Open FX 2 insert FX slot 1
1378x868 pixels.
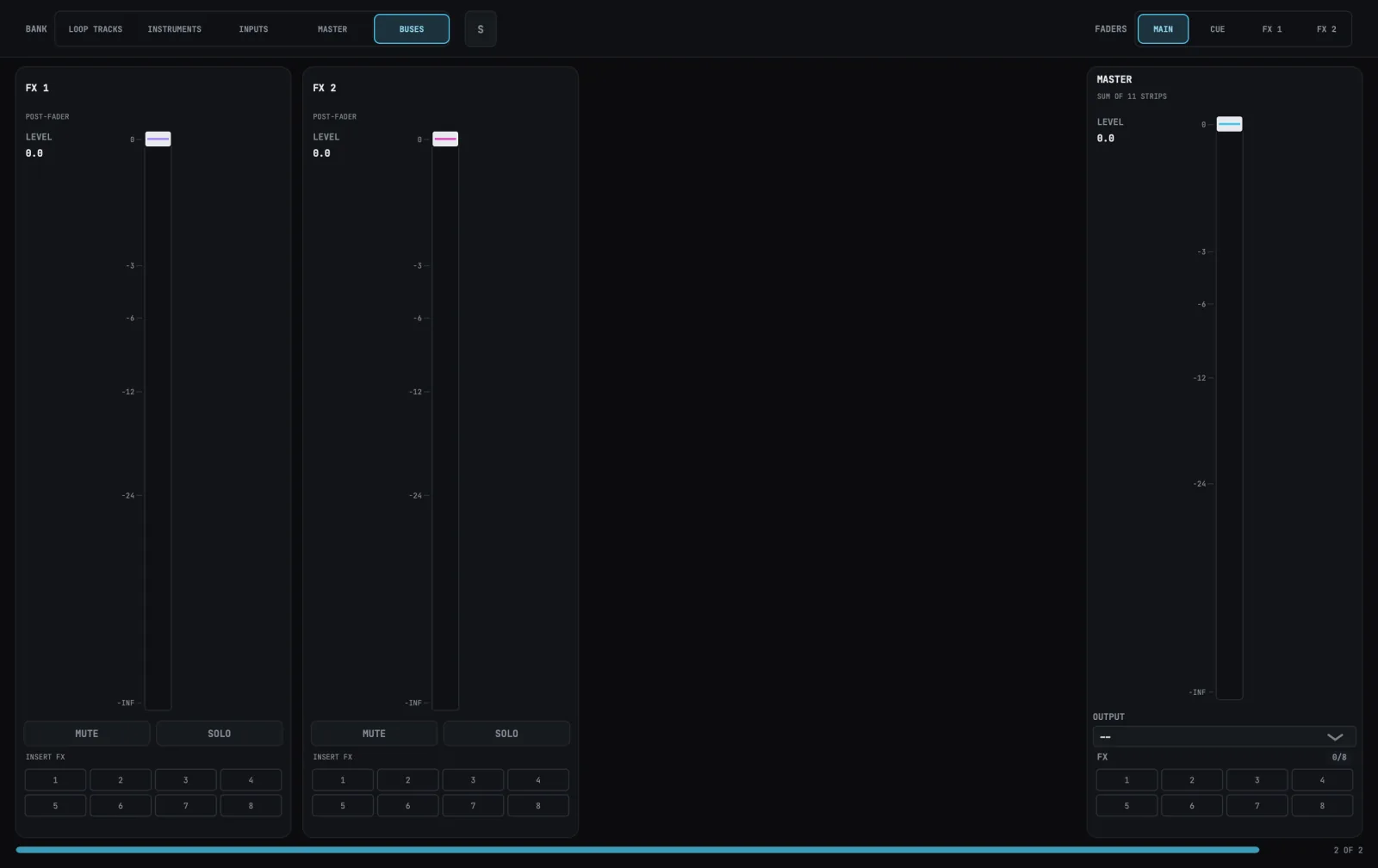[343, 780]
